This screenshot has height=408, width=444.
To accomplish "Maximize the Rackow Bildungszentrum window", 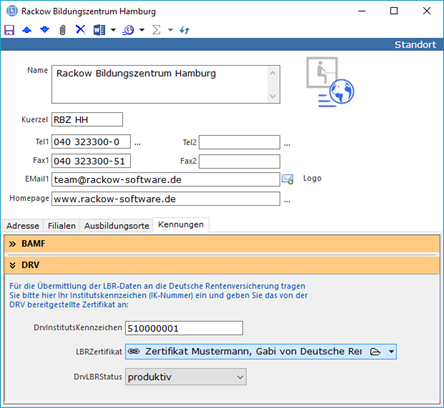I will click(x=394, y=11).
